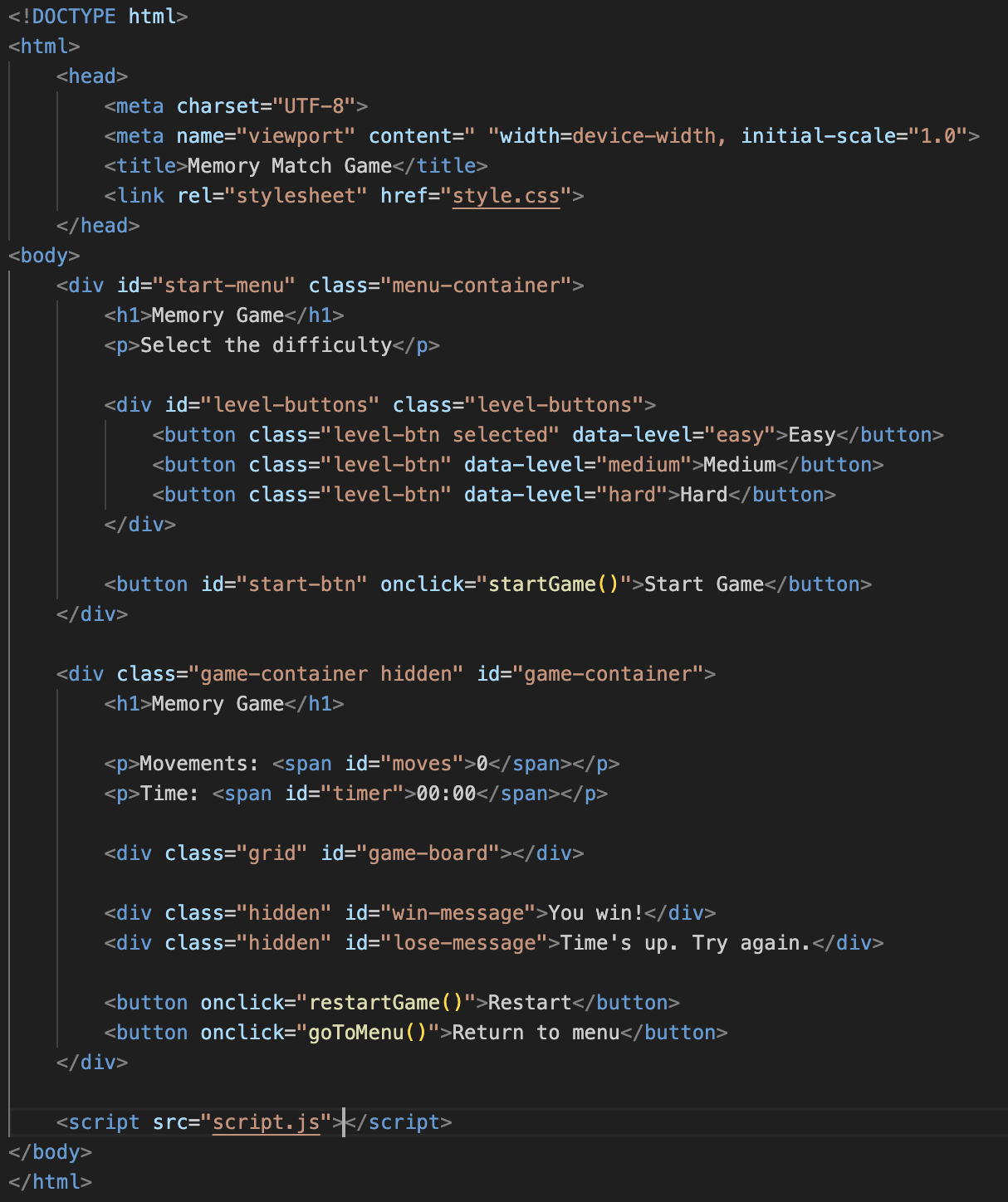This screenshot has width=1008, height=1202.
Task: Place cursor on "game-board" id value
Action: pos(428,853)
